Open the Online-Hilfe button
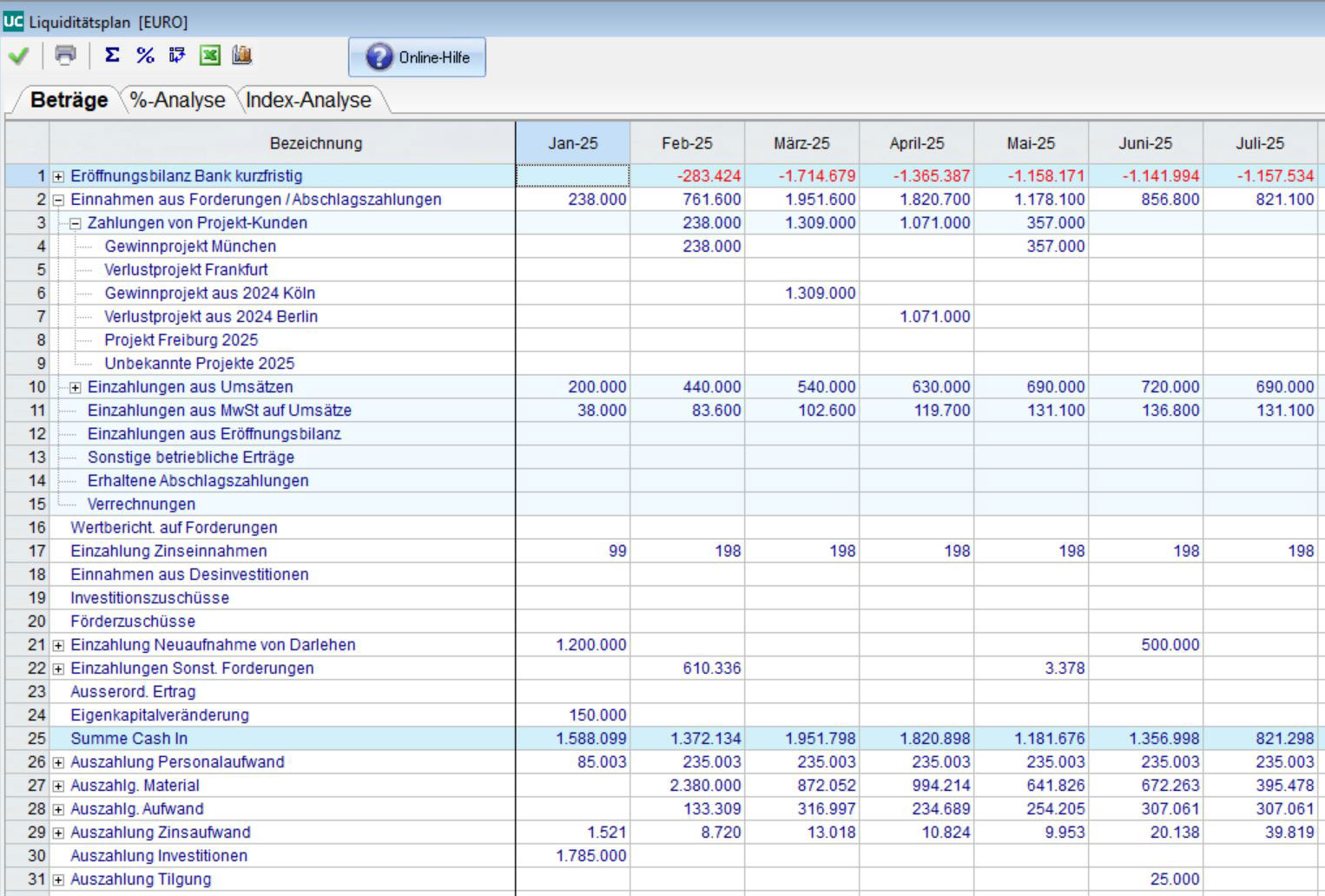This screenshot has width=1325, height=896. pos(418,57)
